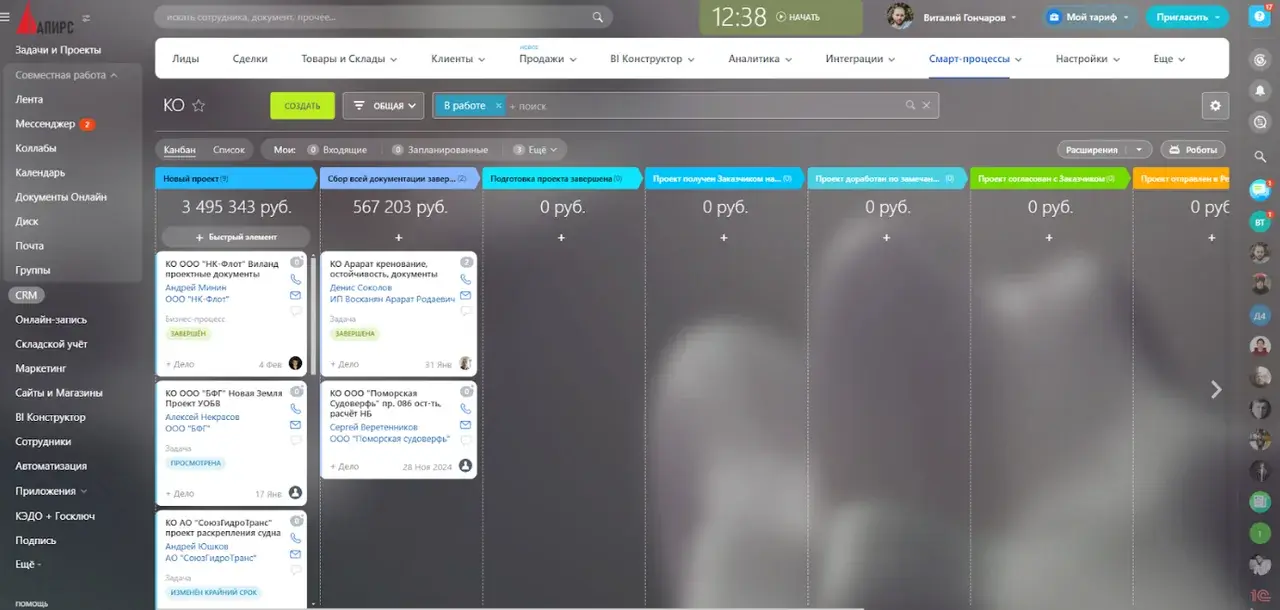This screenshot has height=610, width=1280.
Task: Open notifications bell in right panel
Action: [1261, 90]
